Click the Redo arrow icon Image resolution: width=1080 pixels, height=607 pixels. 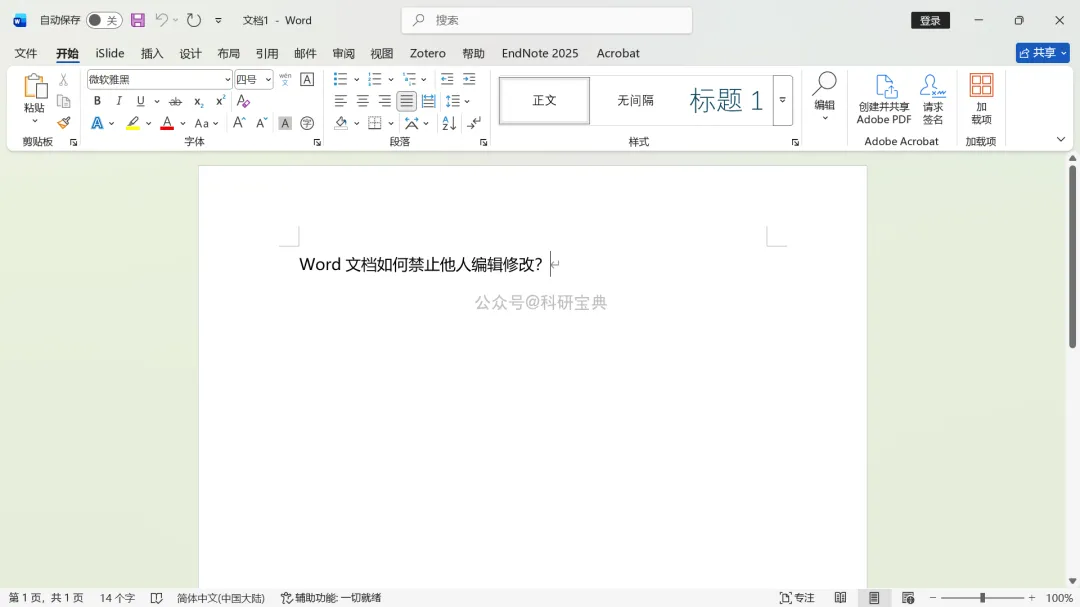[194, 20]
